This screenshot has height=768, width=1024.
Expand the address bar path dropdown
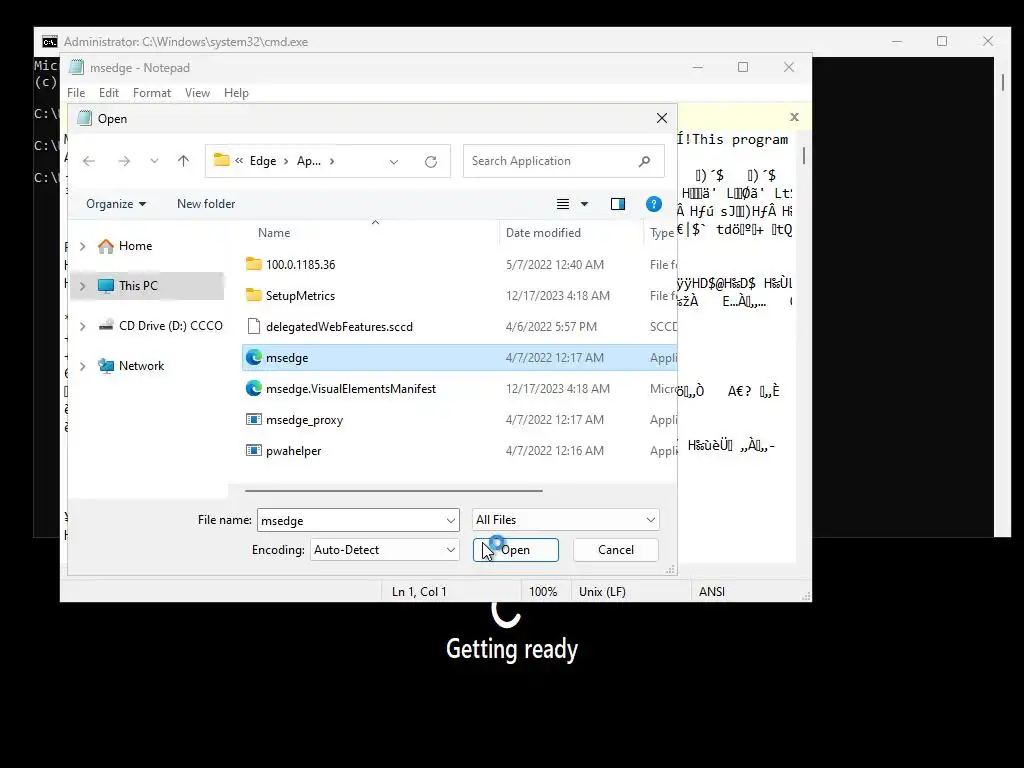click(x=394, y=162)
